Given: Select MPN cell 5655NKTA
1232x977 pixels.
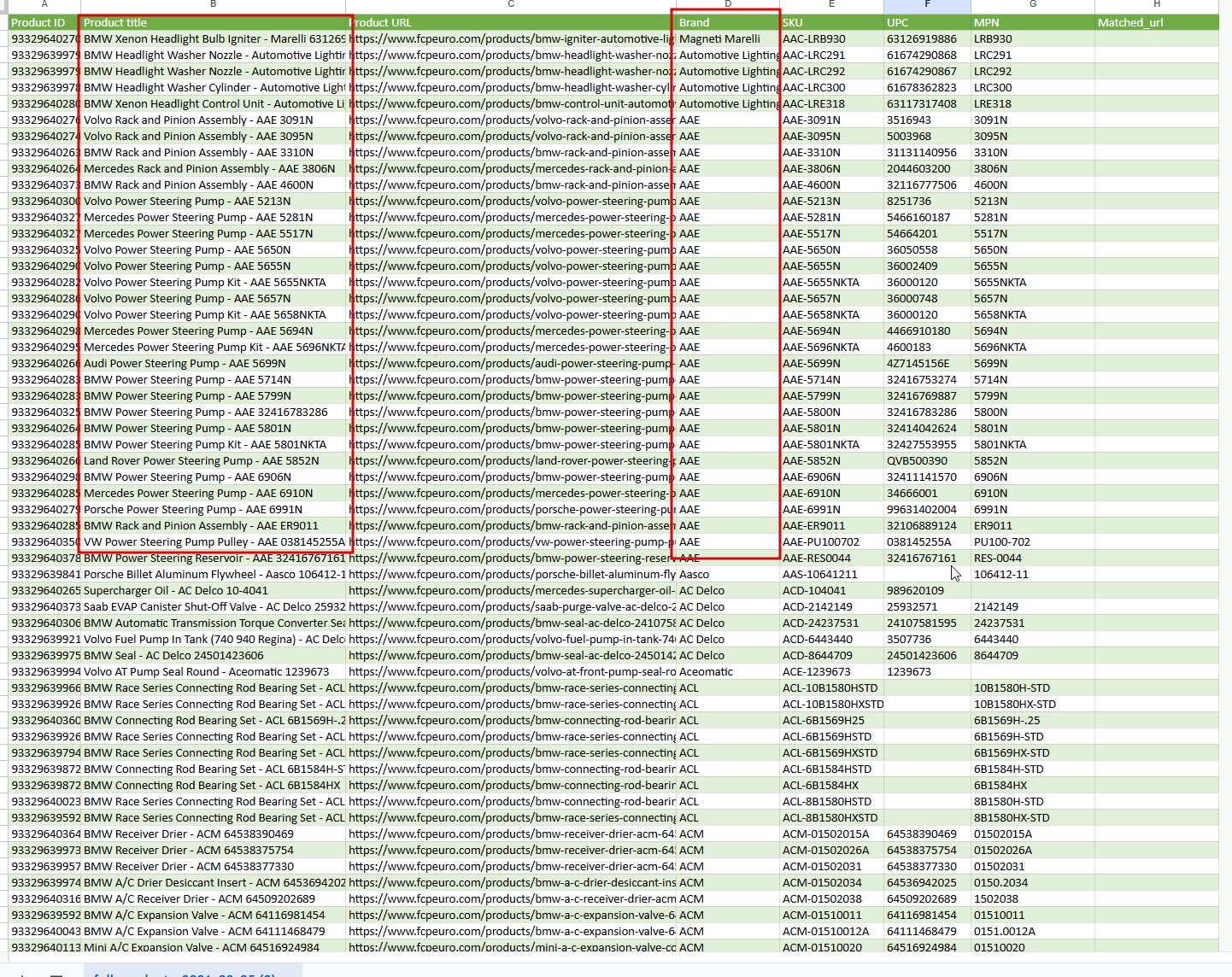Looking at the screenshot, I should click(1033, 282).
